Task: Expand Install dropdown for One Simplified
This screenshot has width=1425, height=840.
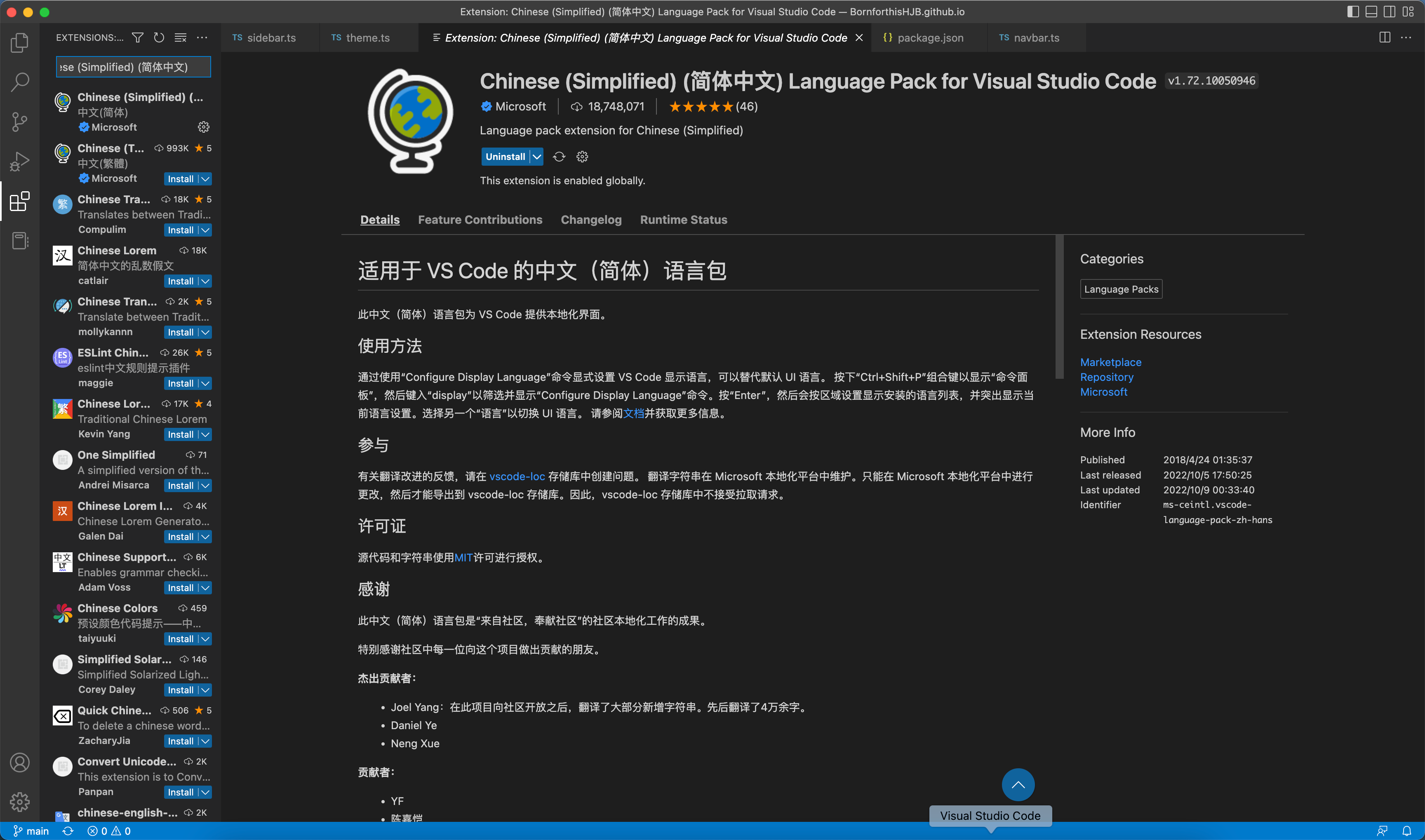Action: pos(205,486)
